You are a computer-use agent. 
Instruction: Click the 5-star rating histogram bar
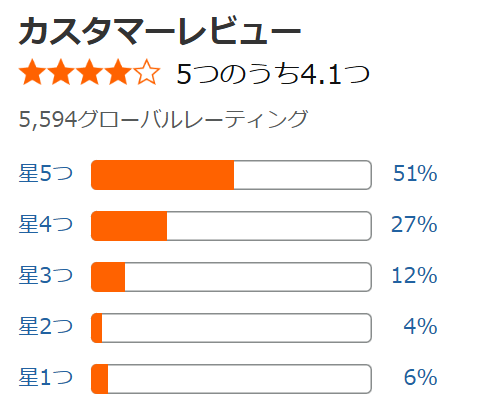[x=231, y=175]
